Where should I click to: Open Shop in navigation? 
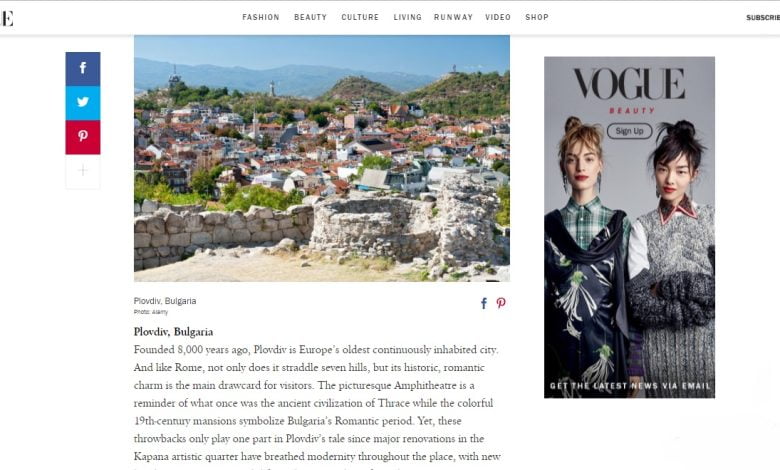(537, 17)
